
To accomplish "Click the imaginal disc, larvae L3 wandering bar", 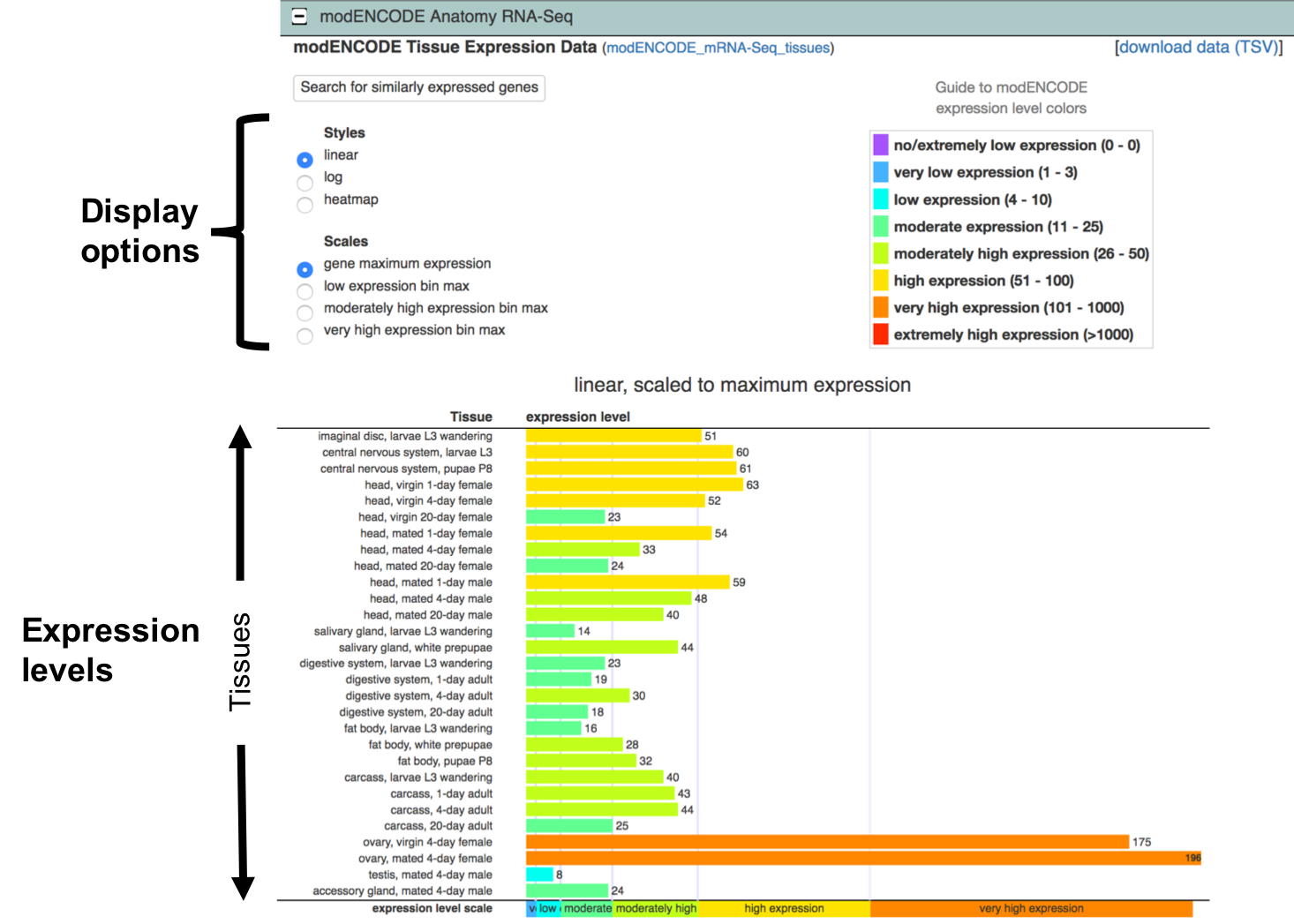I will (x=613, y=436).
